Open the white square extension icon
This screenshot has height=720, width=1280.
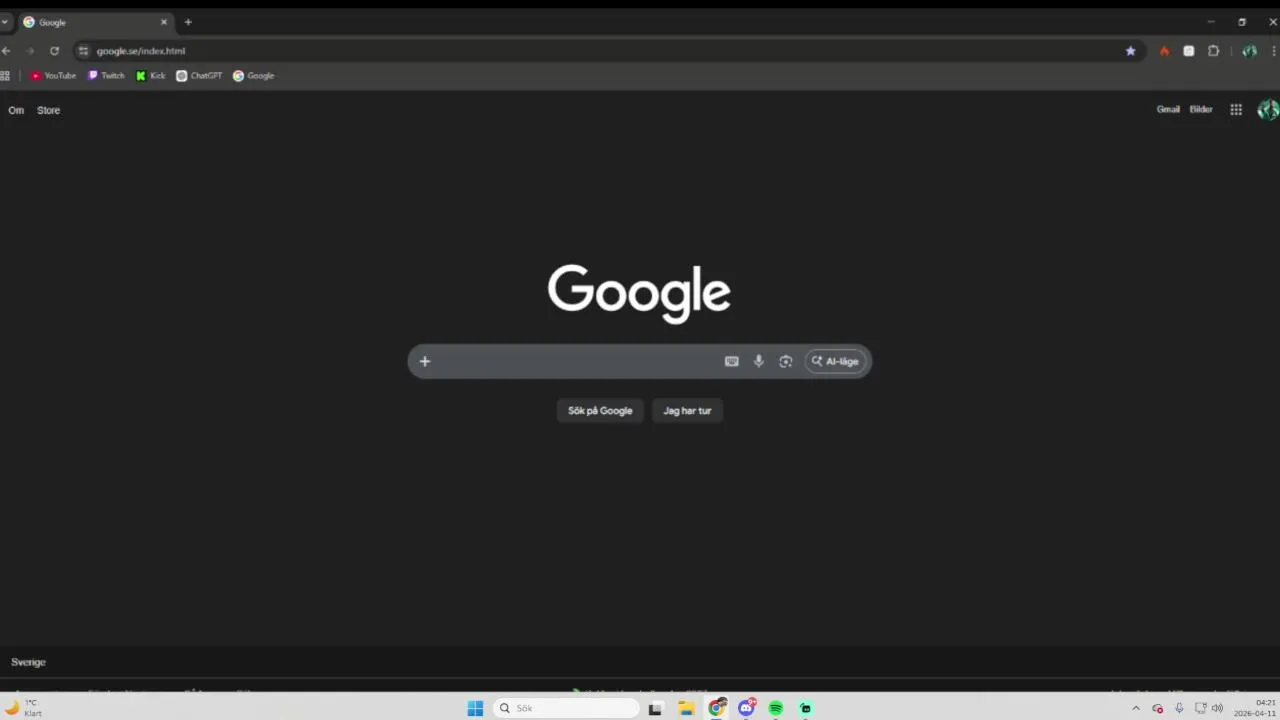(1189, 51)
